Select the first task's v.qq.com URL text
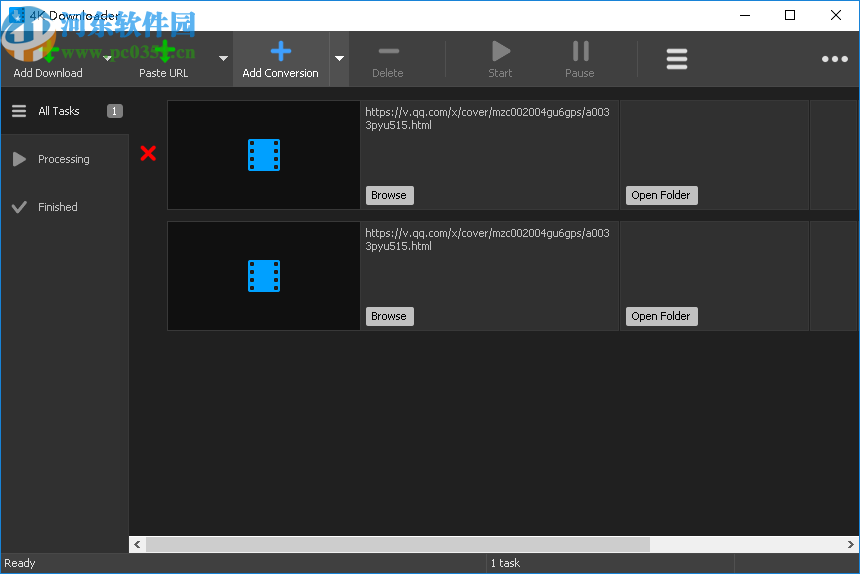 point(487,118)
